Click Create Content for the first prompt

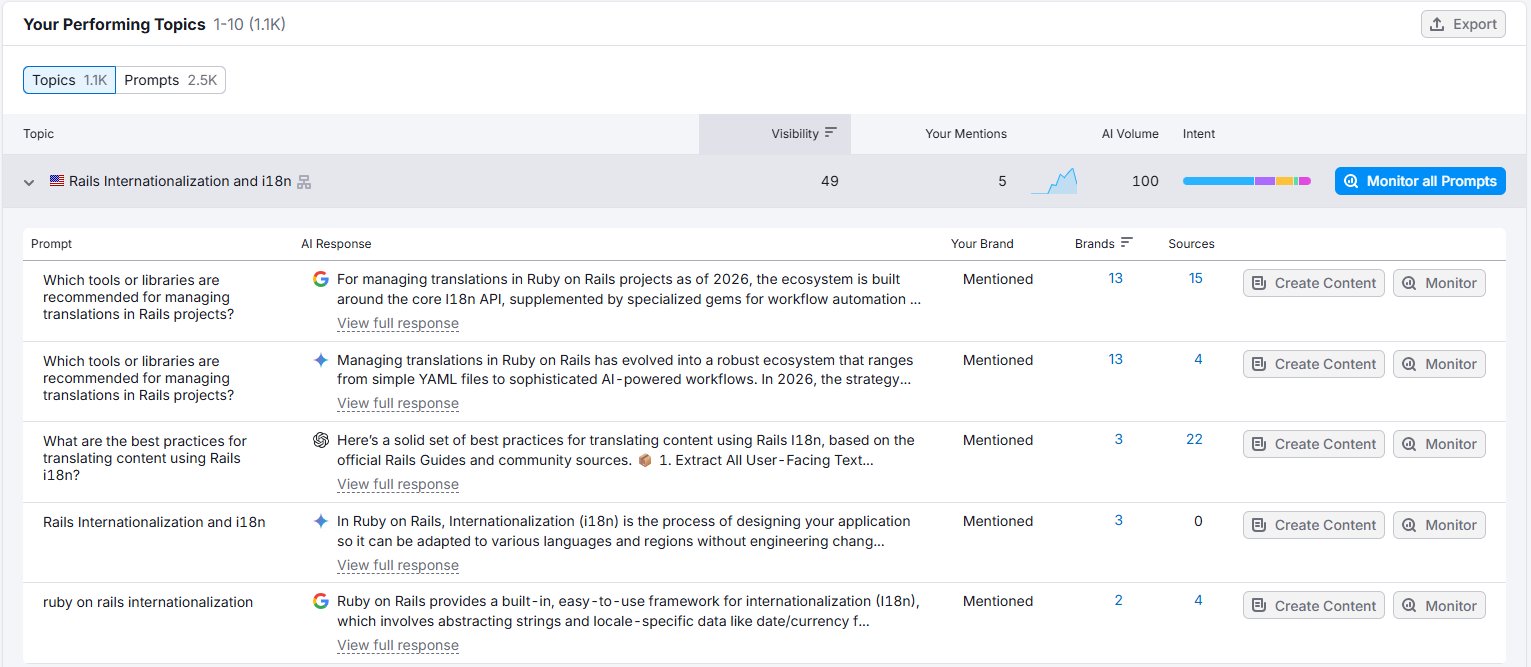point(1313,283)
